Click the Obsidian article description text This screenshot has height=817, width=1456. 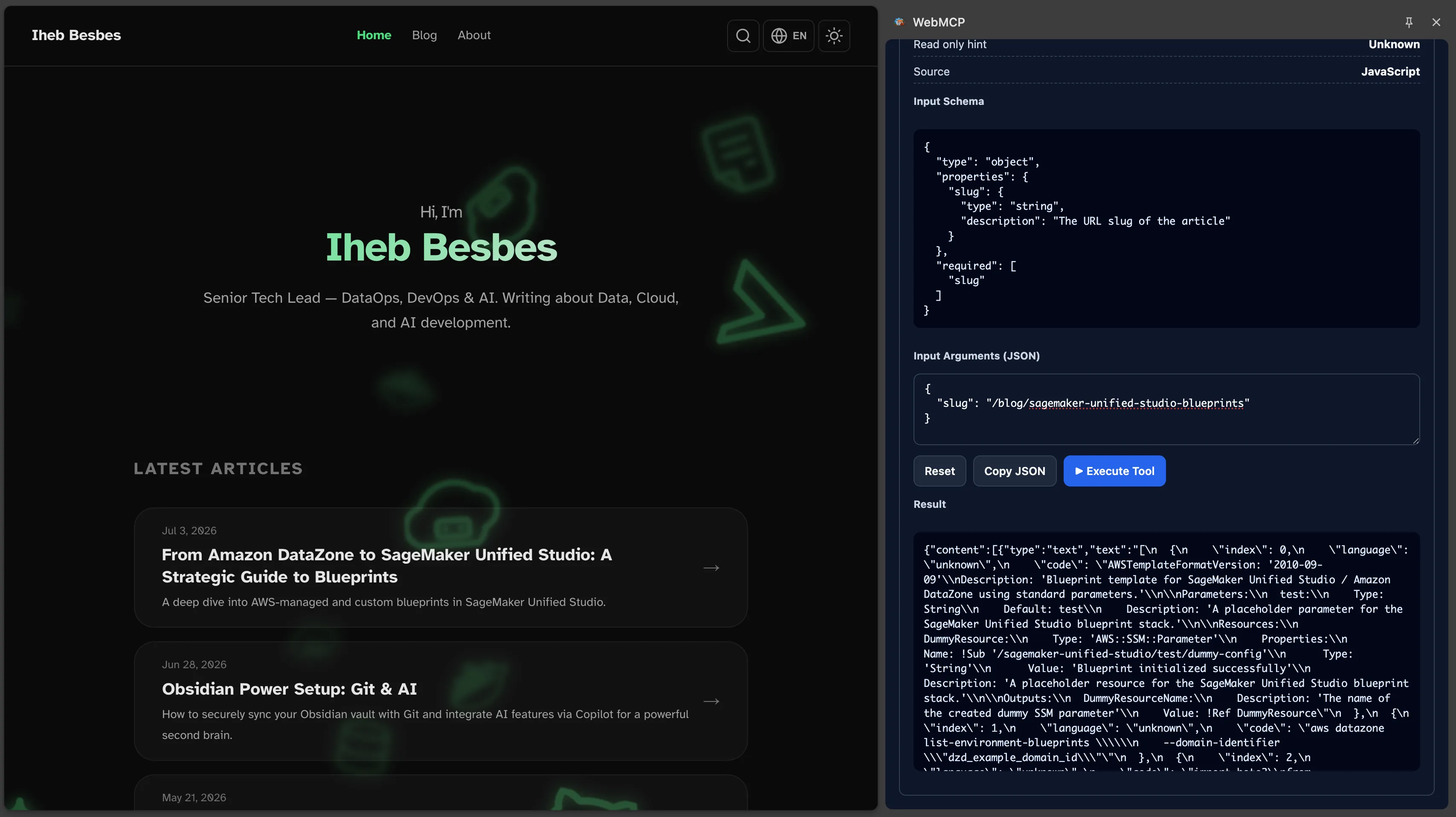pyautogui.click(x=425, y=724)
